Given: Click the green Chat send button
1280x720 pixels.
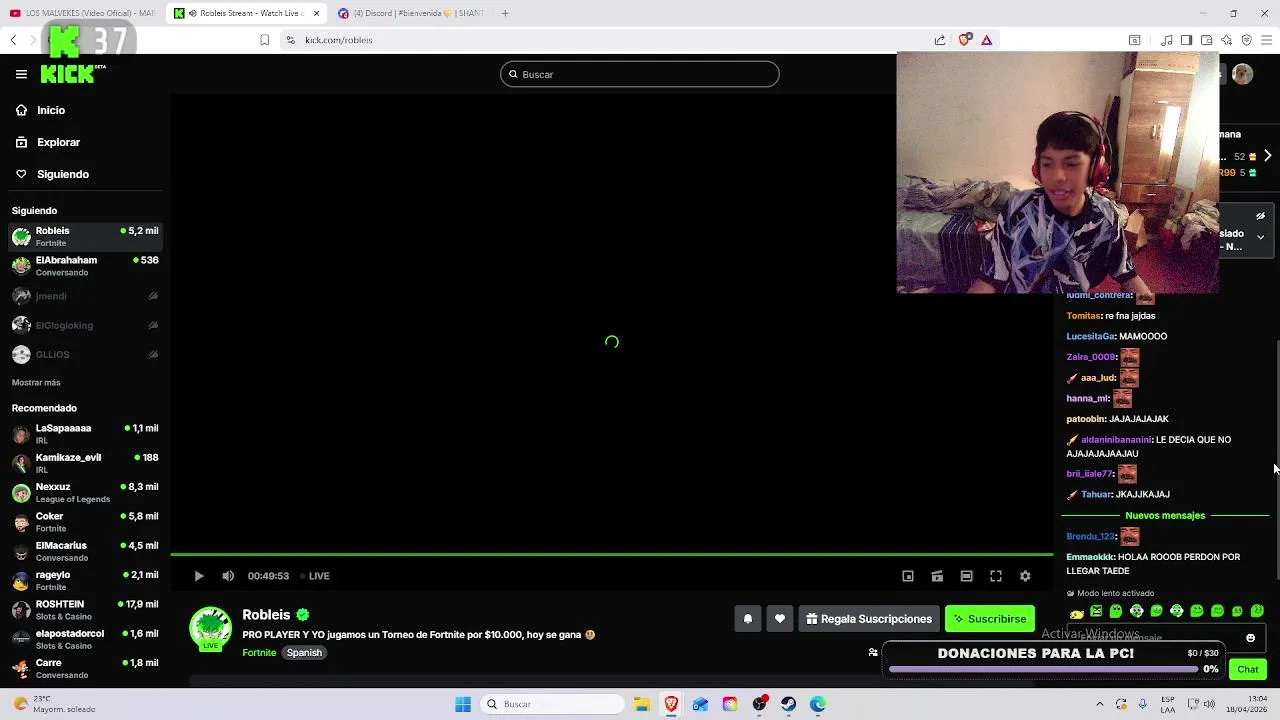Looking at the screenshot, I should (1248, 669).
